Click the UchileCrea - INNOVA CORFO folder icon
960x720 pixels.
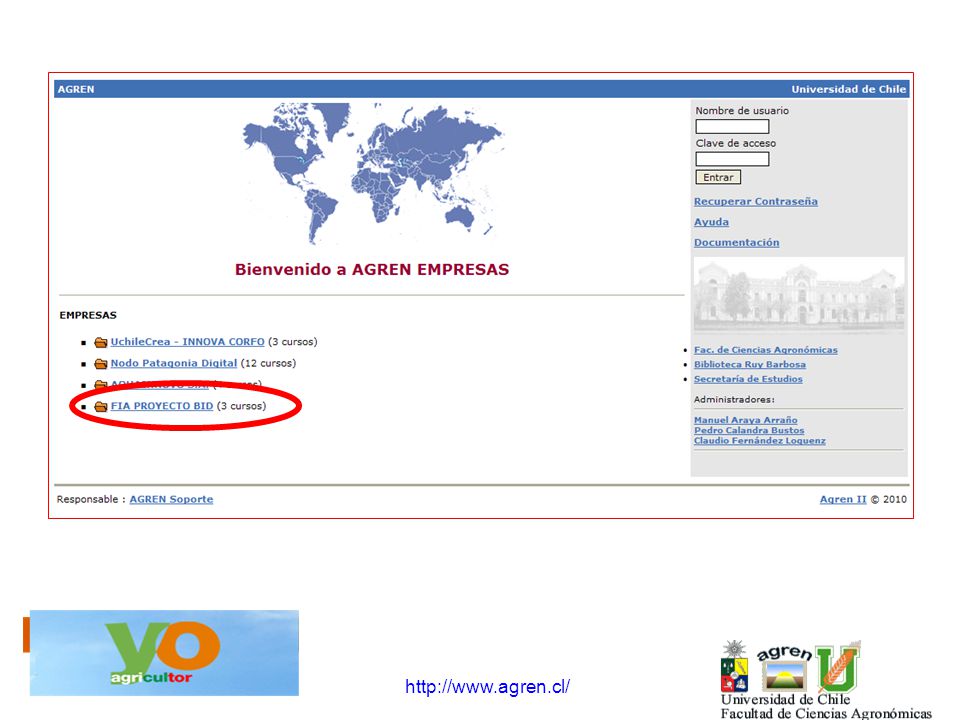coord(101,342)
